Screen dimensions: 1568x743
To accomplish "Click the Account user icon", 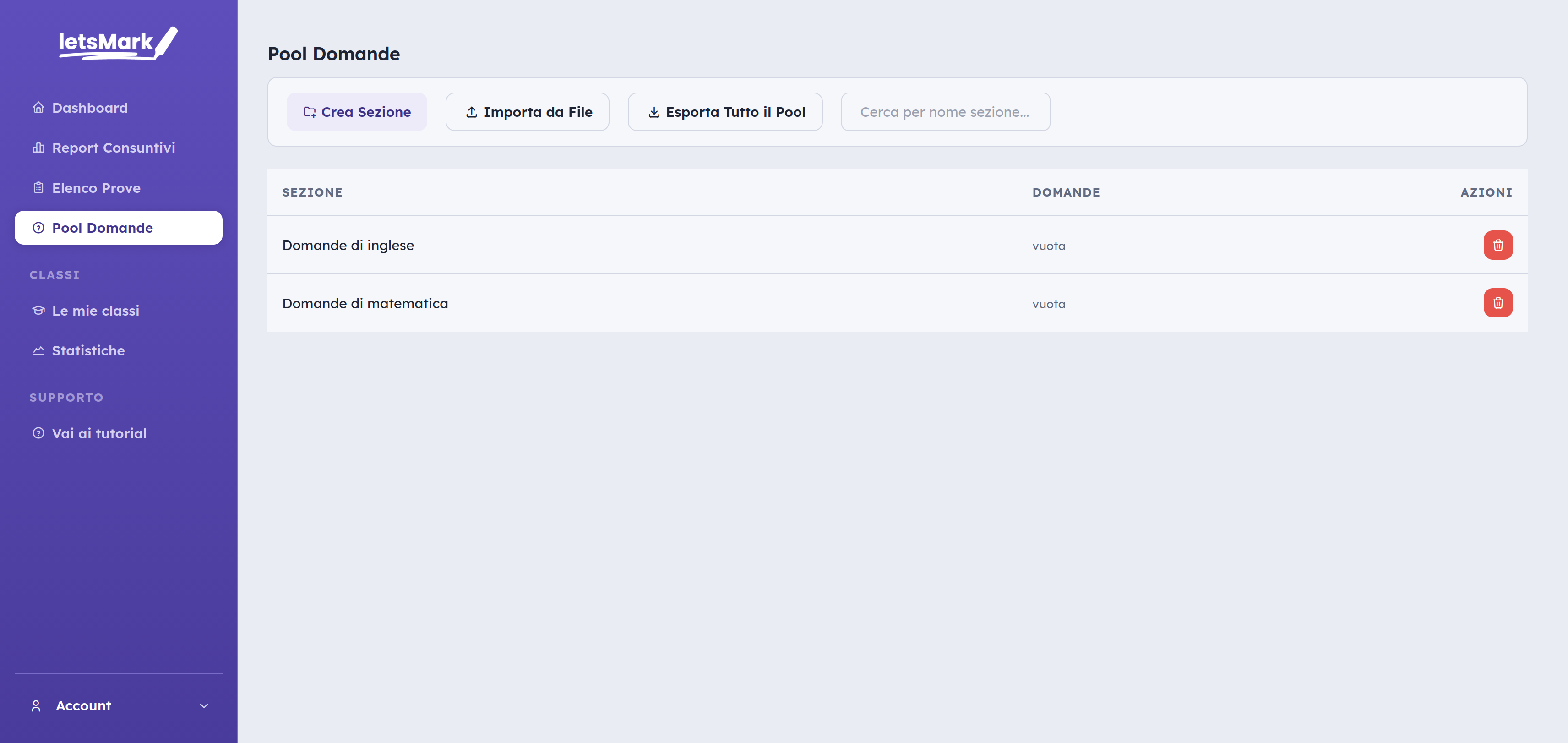I will click(36, 706).
